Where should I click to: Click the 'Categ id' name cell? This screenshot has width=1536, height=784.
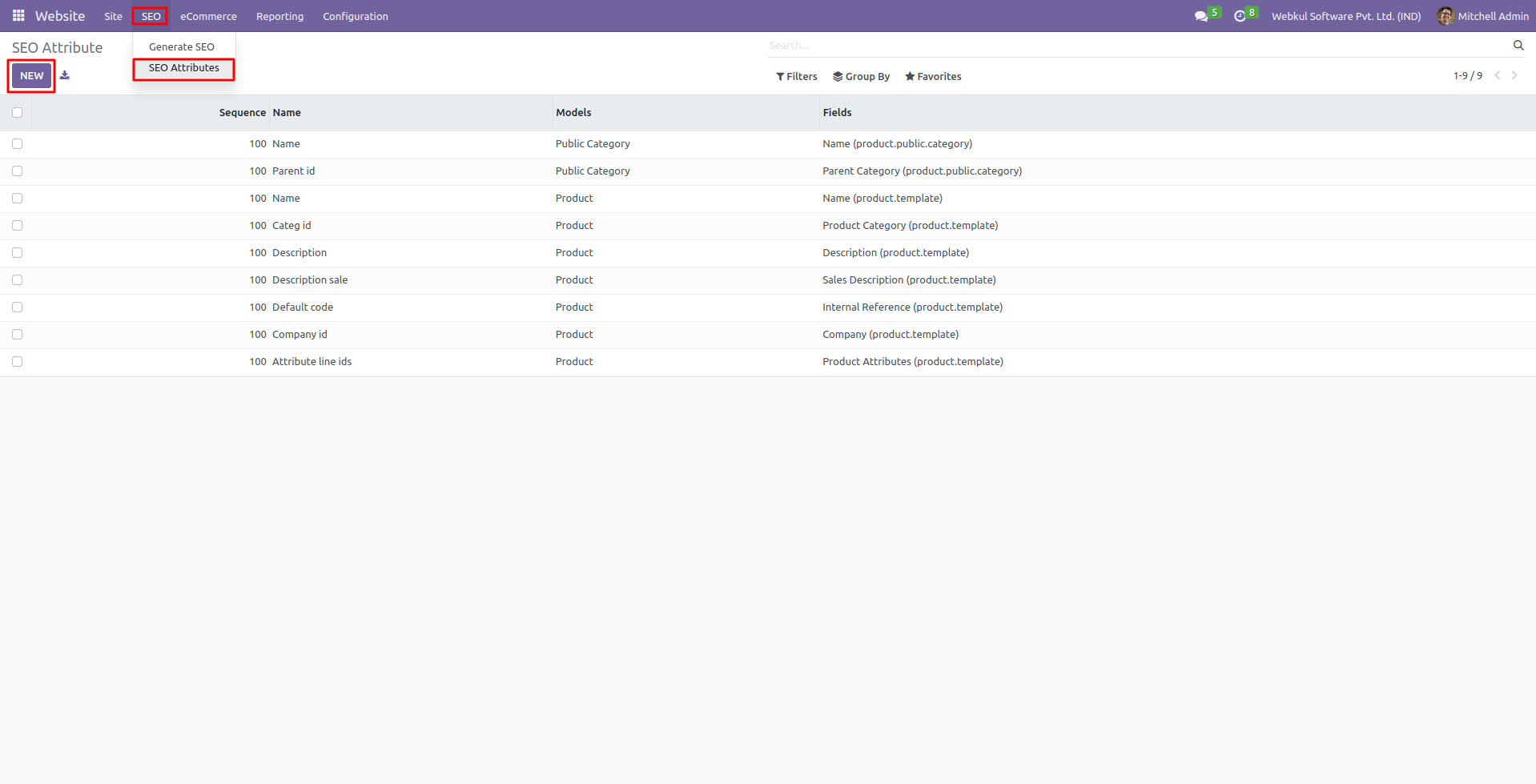click(x=292, y=226)
